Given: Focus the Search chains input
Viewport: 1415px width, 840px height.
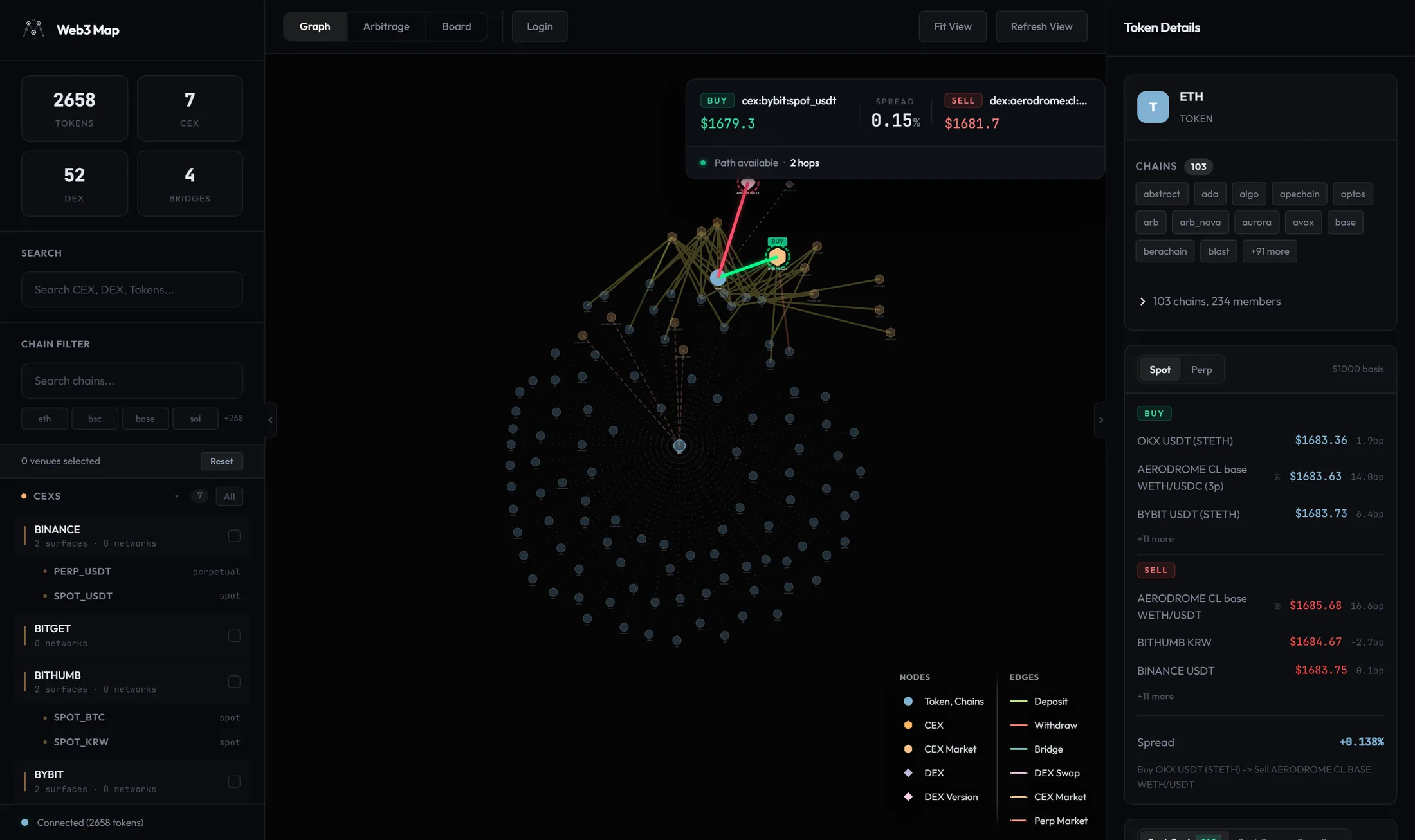Looking at the screenshot, I should point(132,381).
